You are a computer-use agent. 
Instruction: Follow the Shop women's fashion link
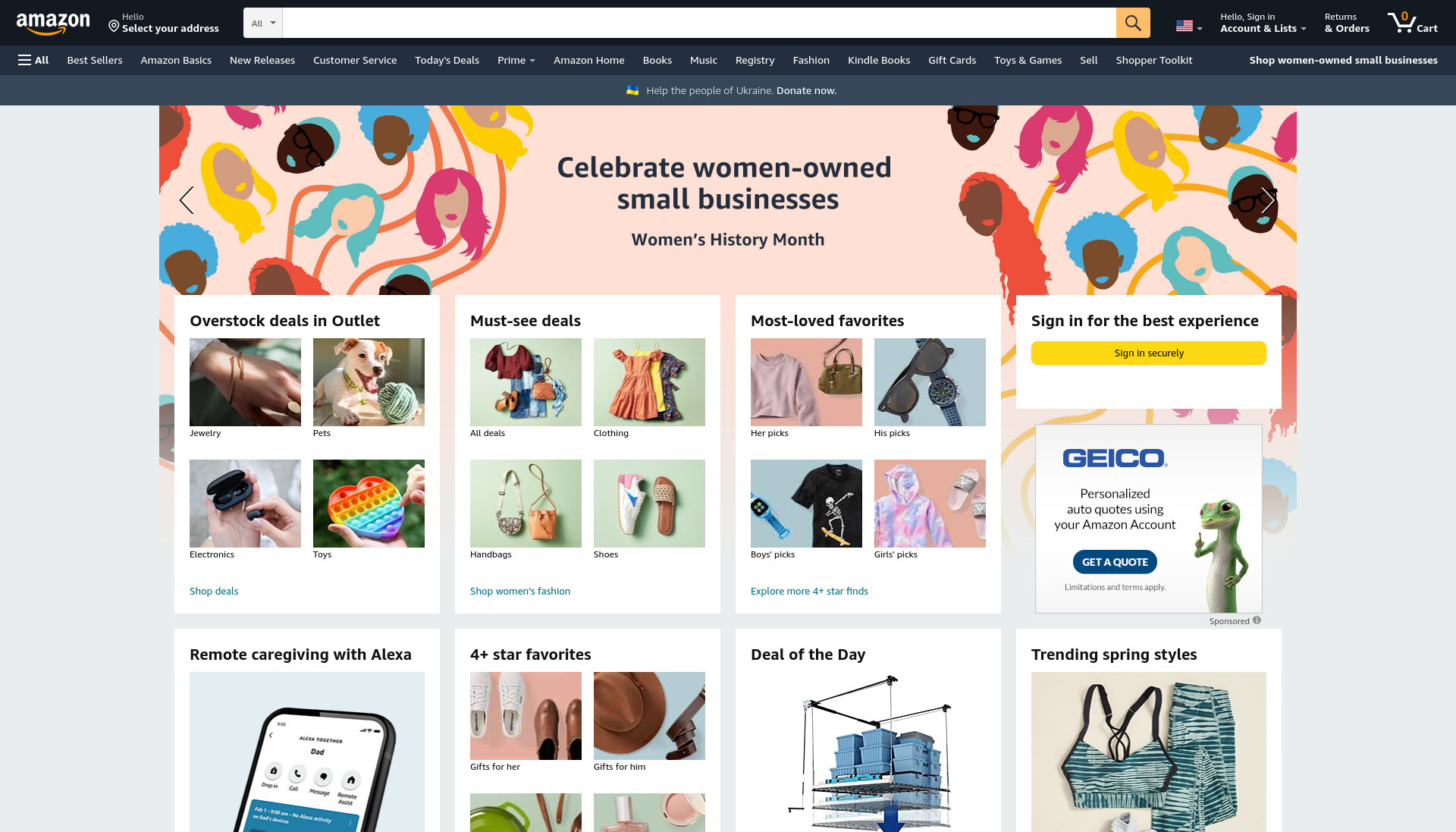[x=520, y=591]
